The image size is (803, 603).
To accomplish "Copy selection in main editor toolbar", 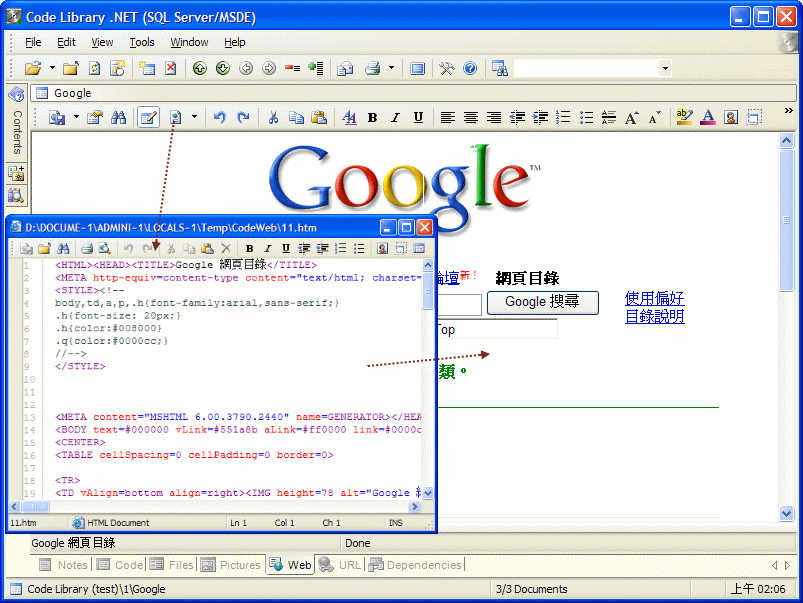I will 296,117.
